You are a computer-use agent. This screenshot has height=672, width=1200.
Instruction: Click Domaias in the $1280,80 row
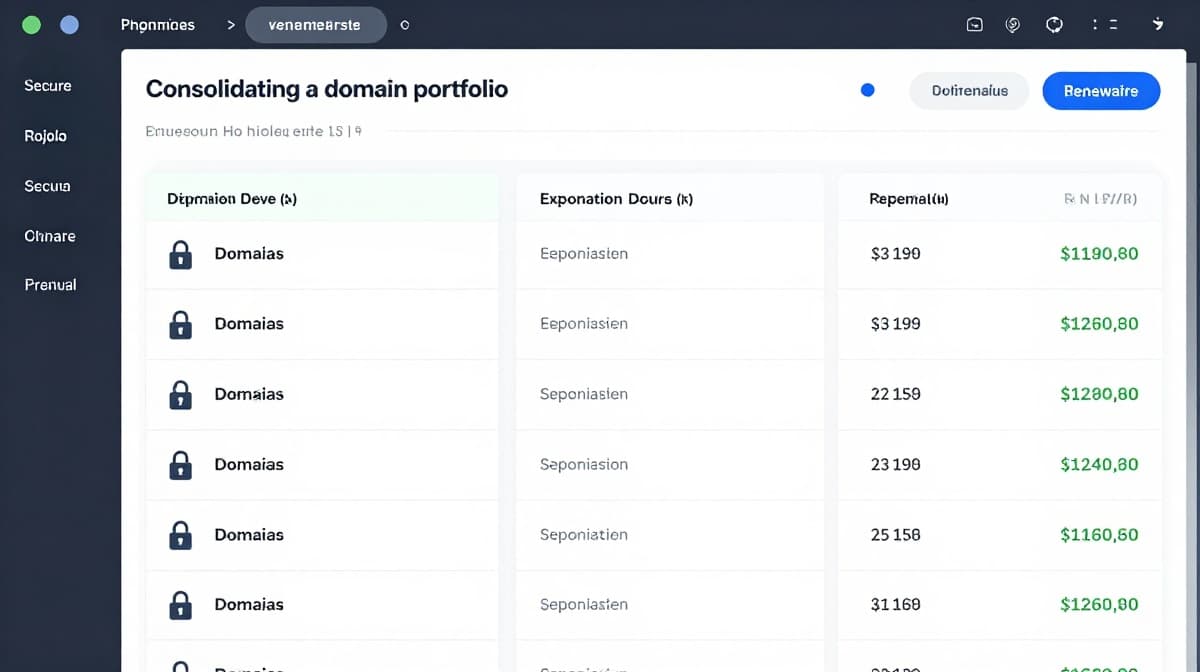click(249, 394)
